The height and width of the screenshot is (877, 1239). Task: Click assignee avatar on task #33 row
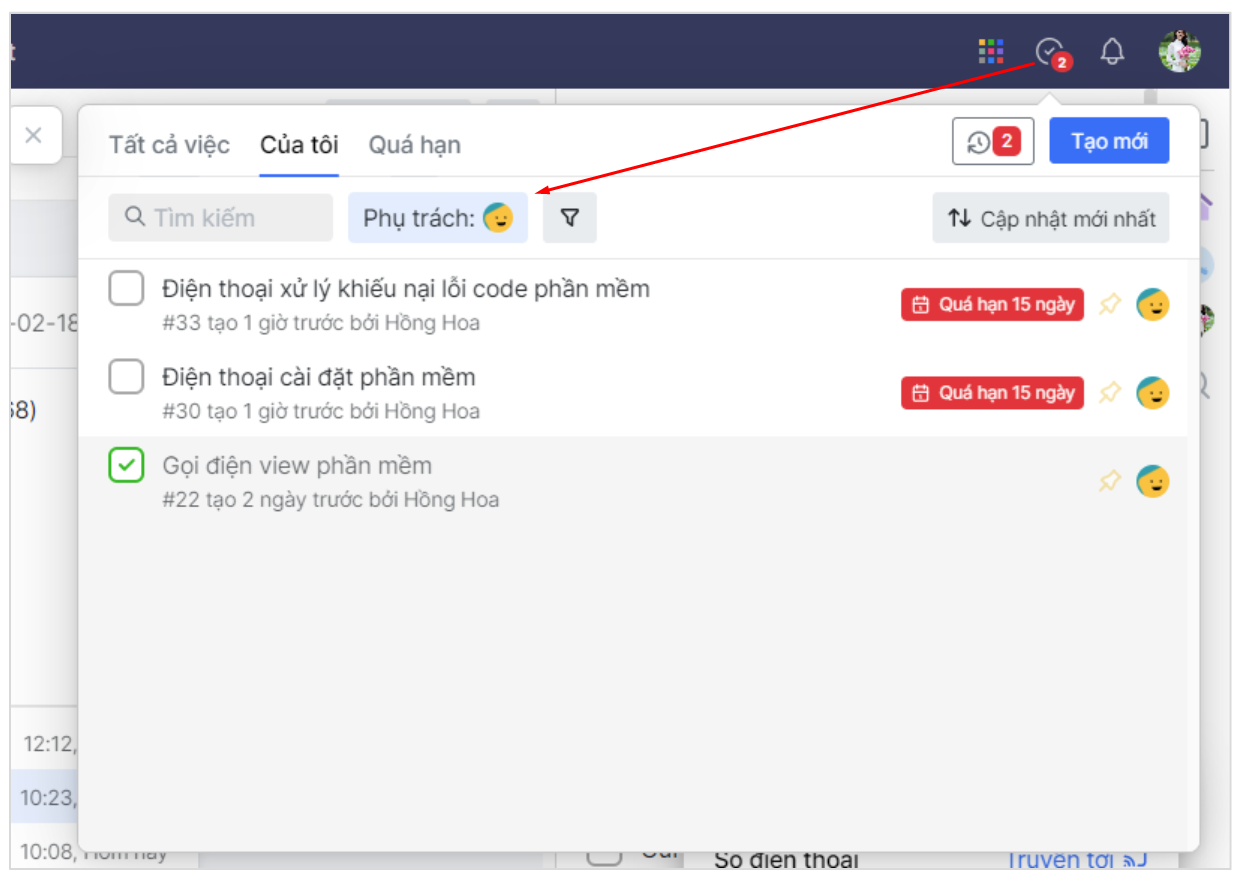pos(1152,305)
